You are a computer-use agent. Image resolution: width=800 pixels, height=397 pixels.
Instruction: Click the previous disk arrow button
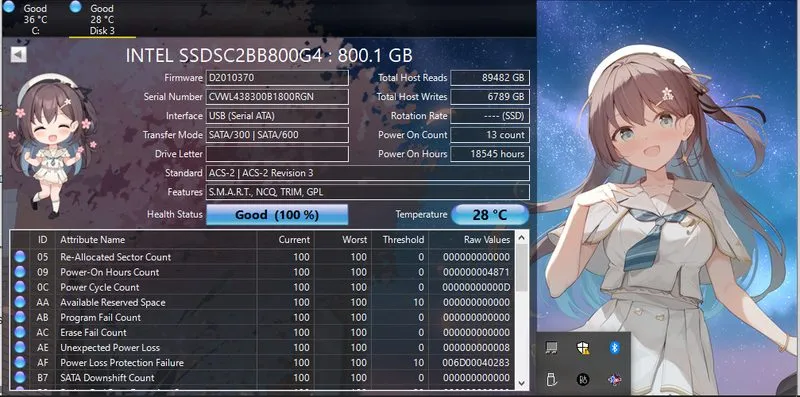coord(18,55)
